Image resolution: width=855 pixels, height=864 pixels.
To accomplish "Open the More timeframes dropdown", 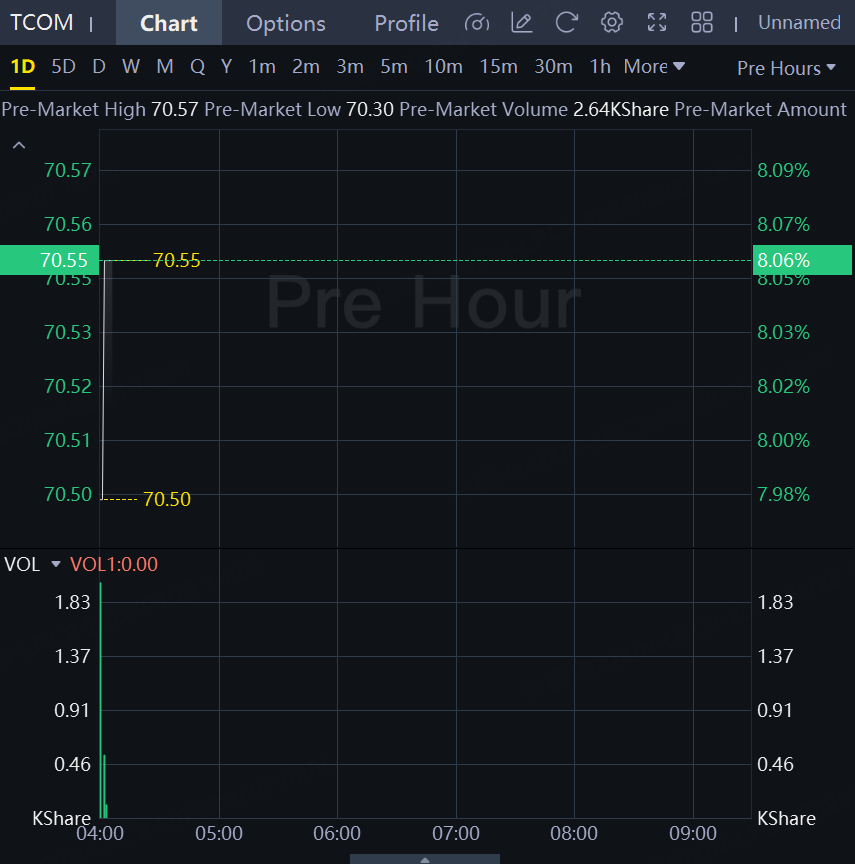I will click(x=654, y=67).
